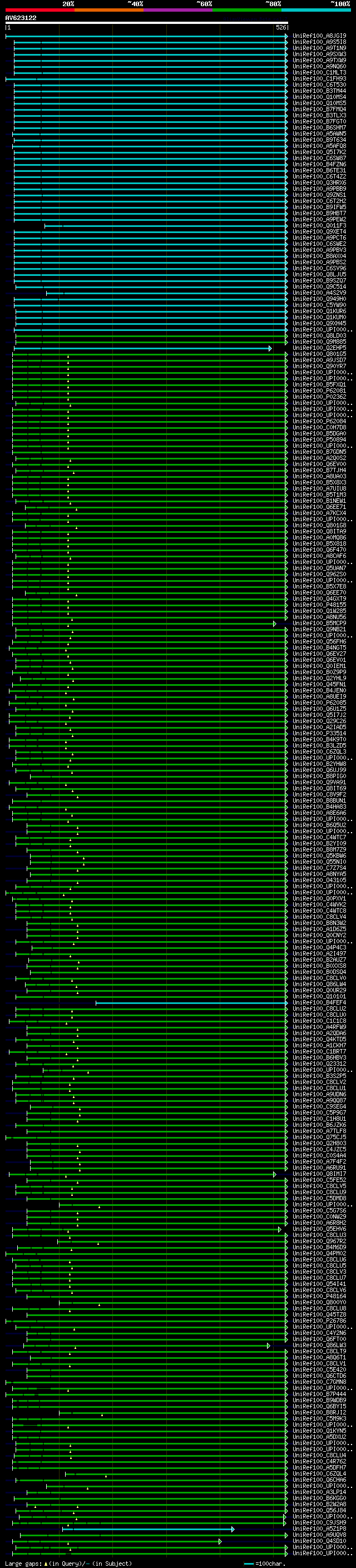Click the green ~80% identity legend bar
356x1568 pixels.
click(x=247, y=11)
